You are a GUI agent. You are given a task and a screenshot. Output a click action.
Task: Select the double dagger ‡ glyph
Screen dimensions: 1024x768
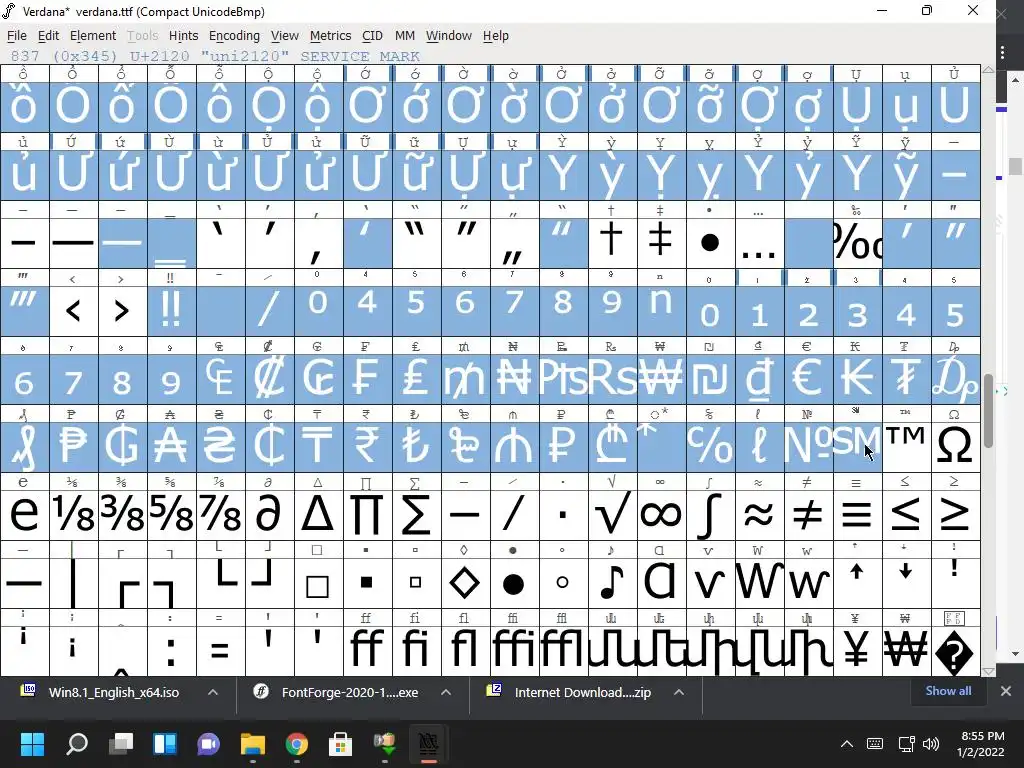pyautogui.click(x=661, y=243)
